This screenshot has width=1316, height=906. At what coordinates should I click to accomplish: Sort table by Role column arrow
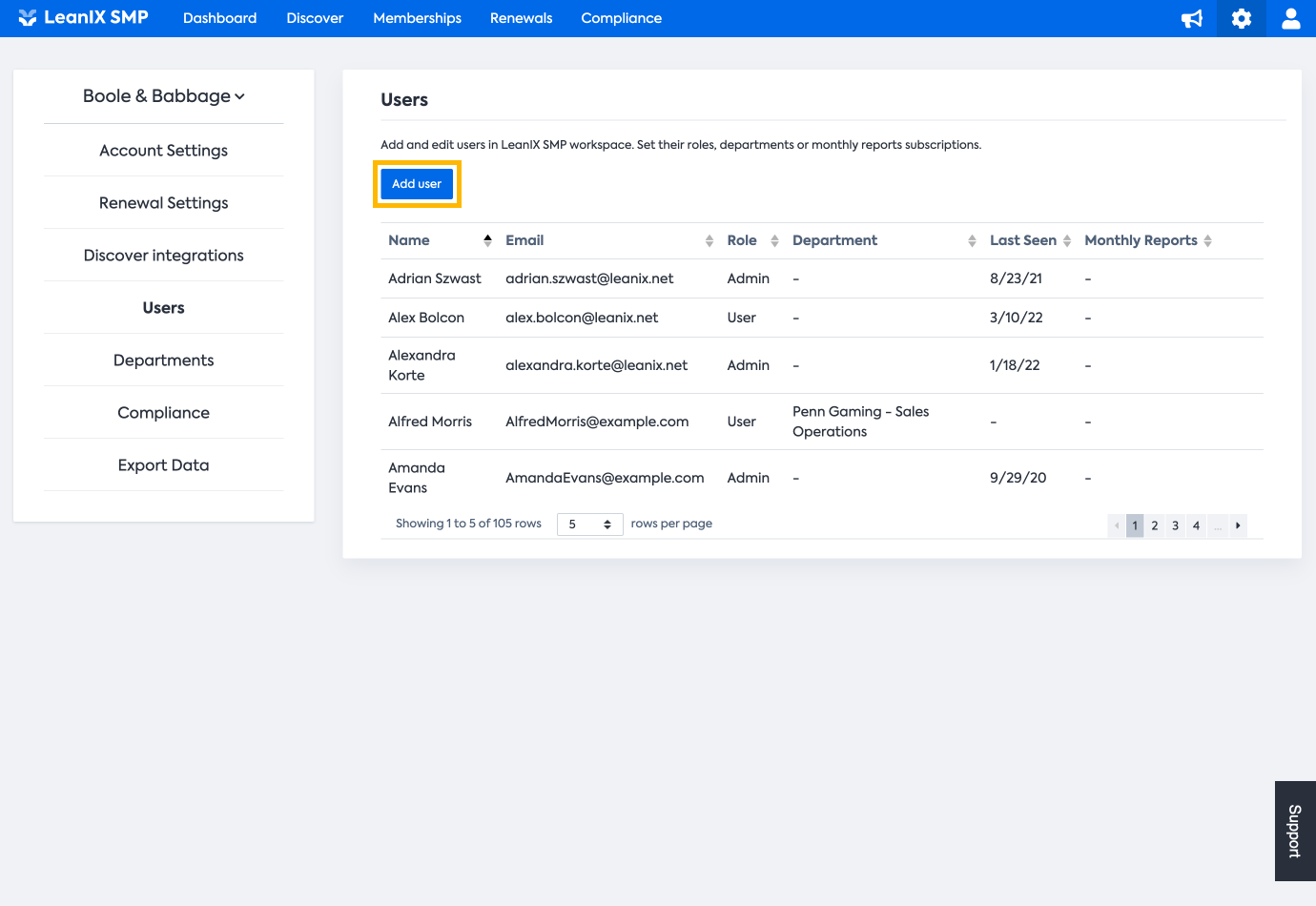click(774, 240)
